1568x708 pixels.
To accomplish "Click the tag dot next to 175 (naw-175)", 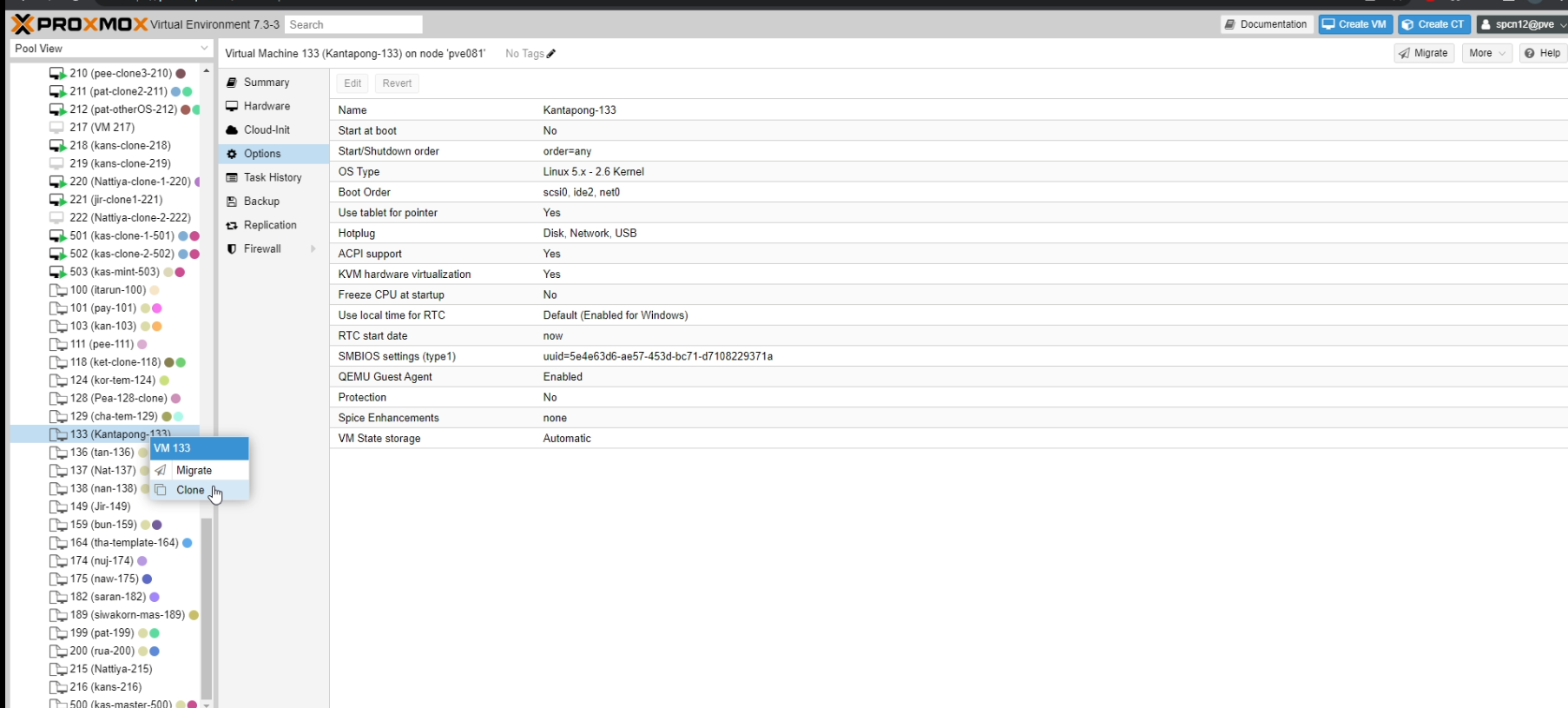I will (x=148, y=579).
